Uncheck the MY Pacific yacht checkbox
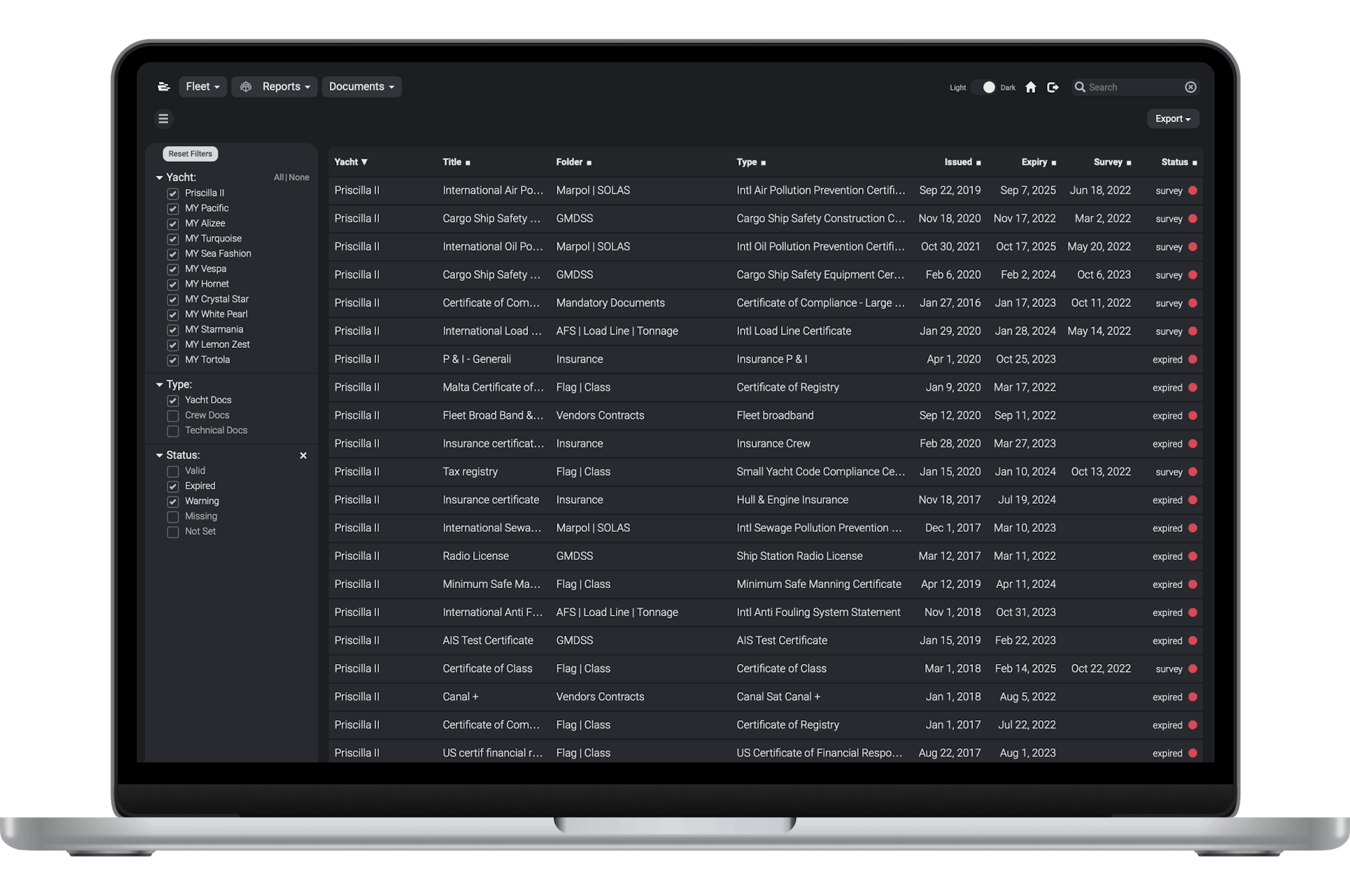The height and width of the screenshot is (896, 1350). (173, 209)
